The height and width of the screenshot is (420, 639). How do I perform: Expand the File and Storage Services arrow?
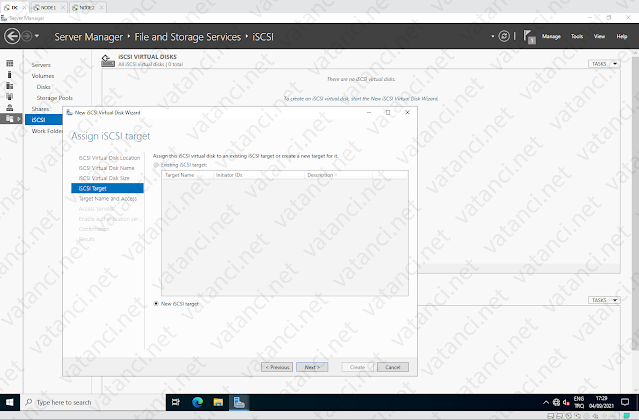pyautogui.click(x=19, y=119)
